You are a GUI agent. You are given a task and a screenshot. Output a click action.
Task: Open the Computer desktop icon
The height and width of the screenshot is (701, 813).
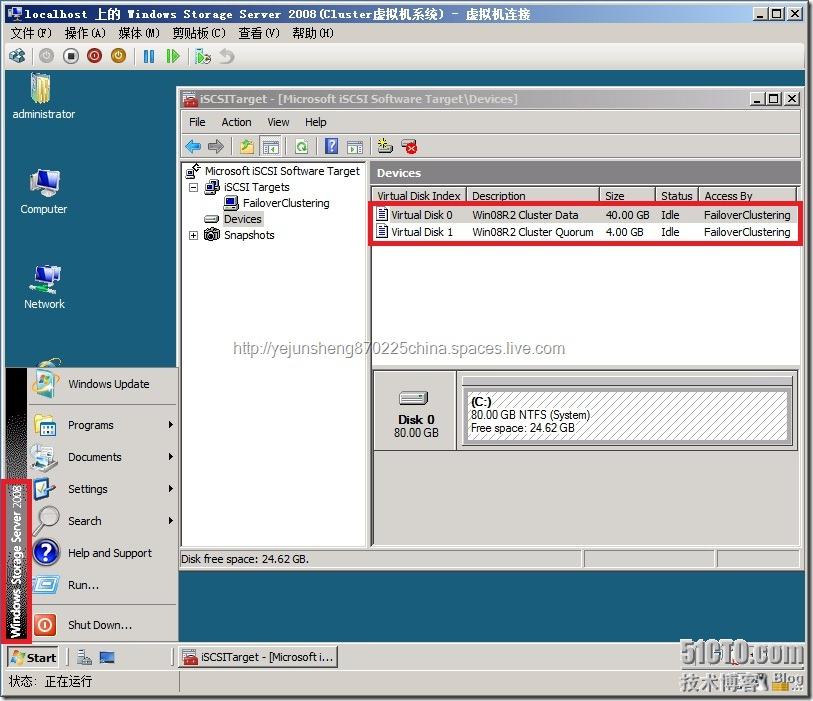click(x=44, y=191)
